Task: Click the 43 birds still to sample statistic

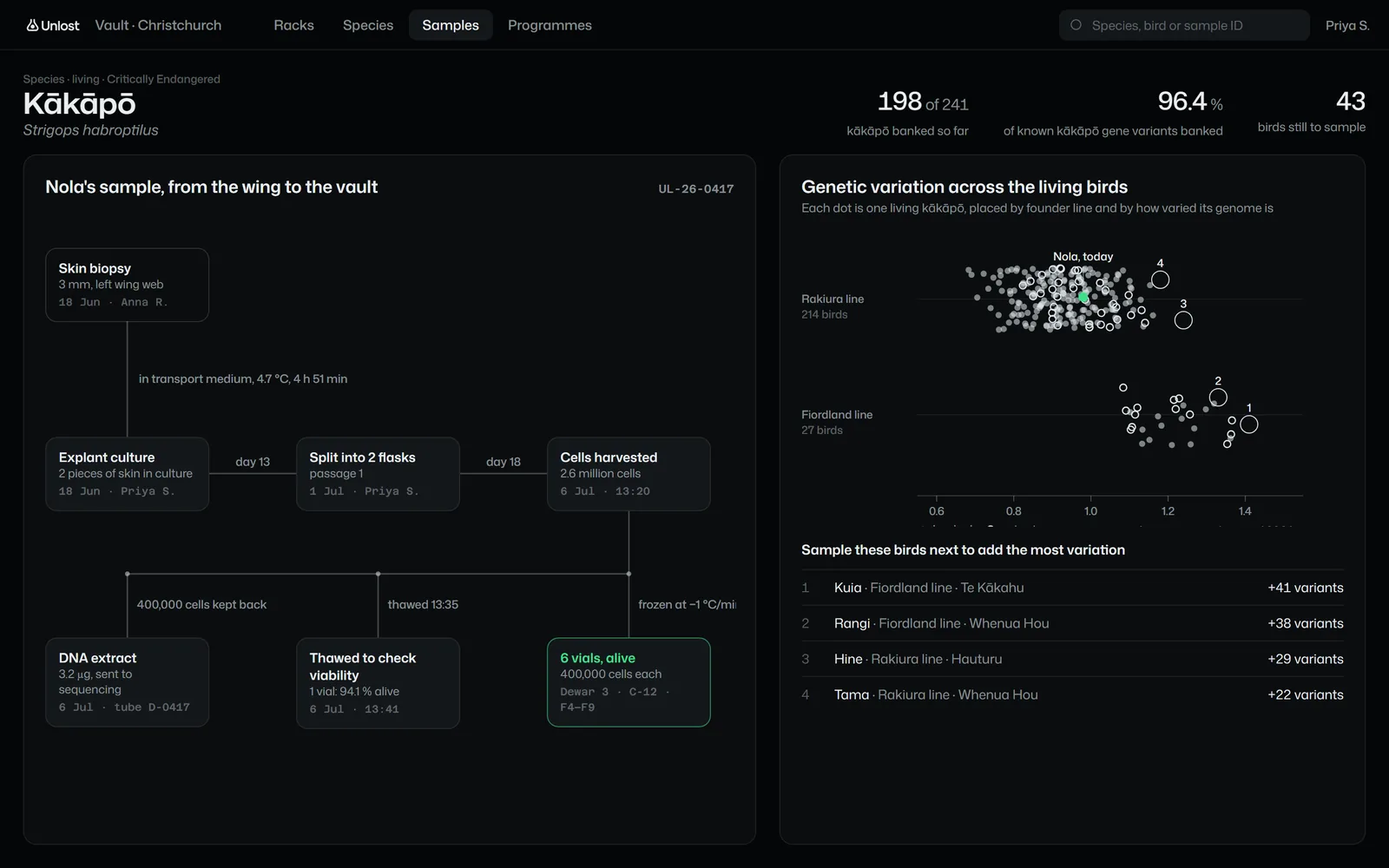Action: point(1312,111)
